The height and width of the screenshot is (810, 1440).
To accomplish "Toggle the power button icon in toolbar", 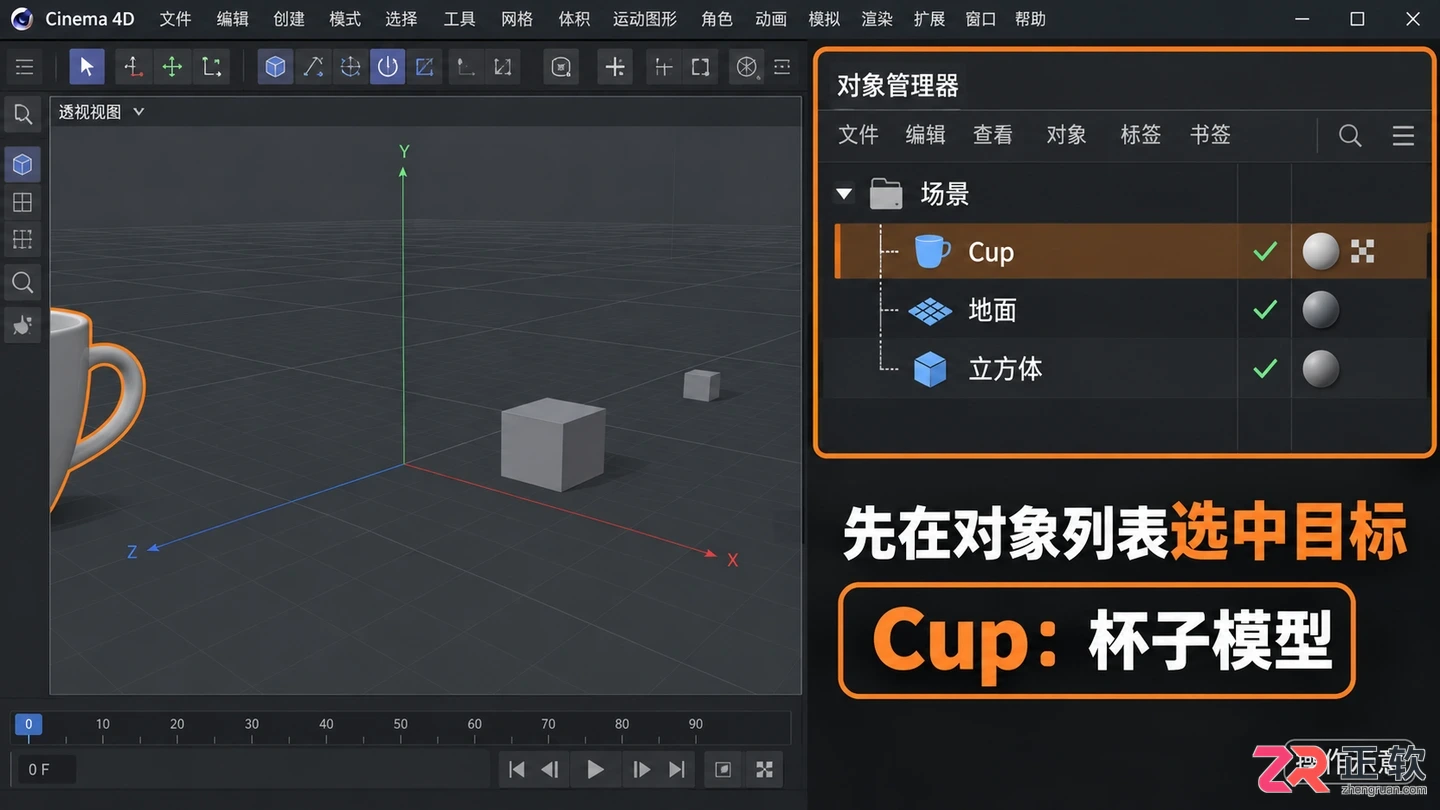I will 387,67.
